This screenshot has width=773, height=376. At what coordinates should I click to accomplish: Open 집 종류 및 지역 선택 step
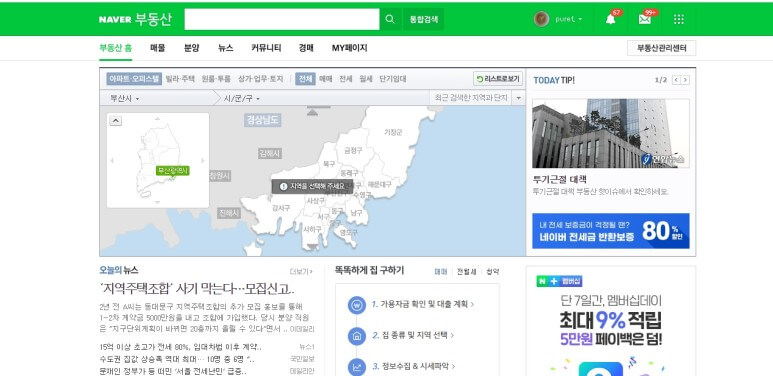tap(413, 336)
